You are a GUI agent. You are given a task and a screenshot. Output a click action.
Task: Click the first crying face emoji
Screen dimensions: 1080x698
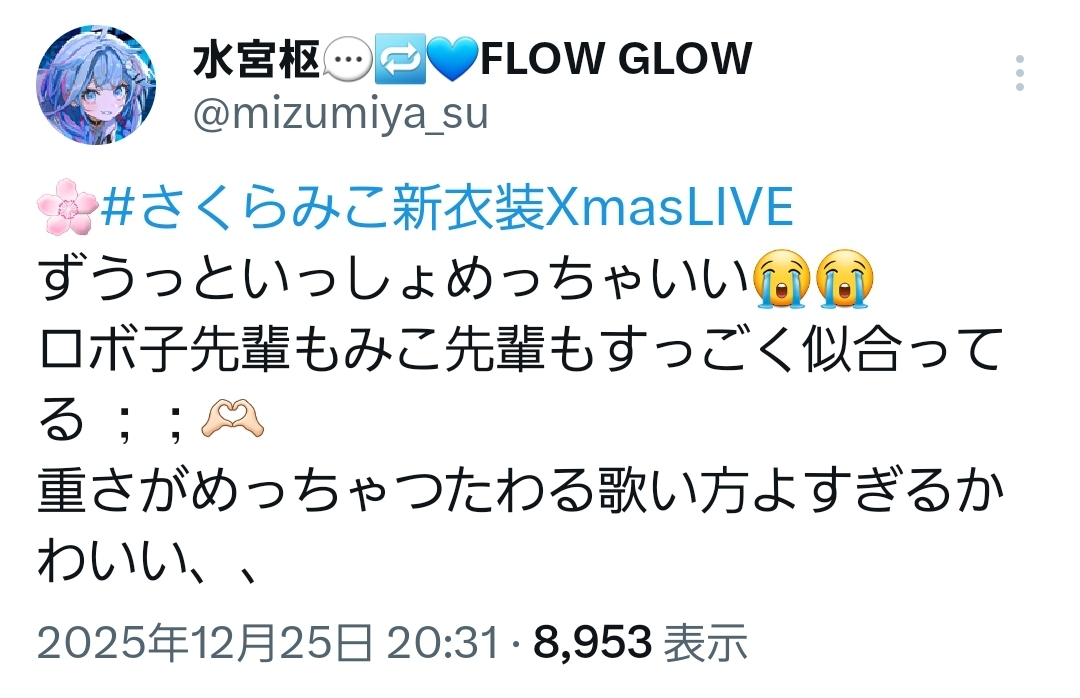781,279
